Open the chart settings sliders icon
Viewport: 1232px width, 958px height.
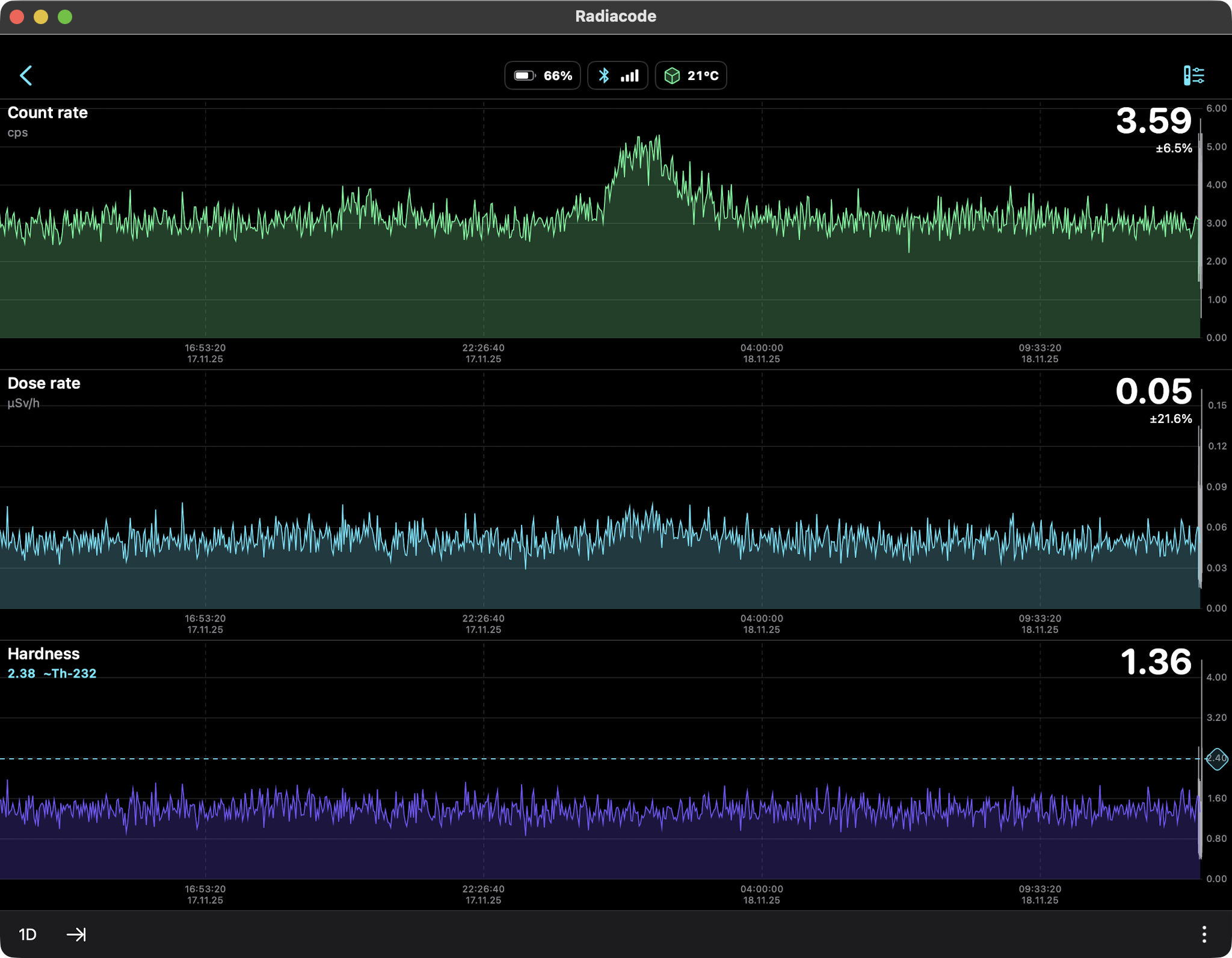[x=1193, y=76]
